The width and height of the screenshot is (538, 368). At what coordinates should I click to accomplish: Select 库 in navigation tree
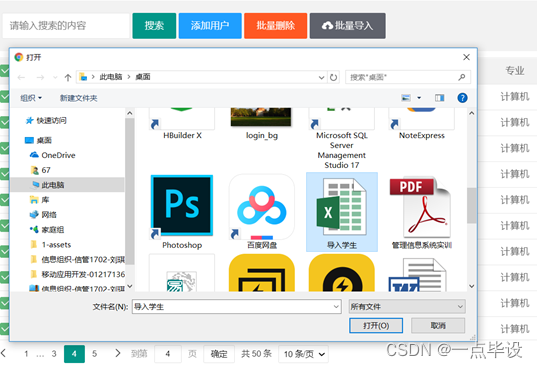coord(39,200)
